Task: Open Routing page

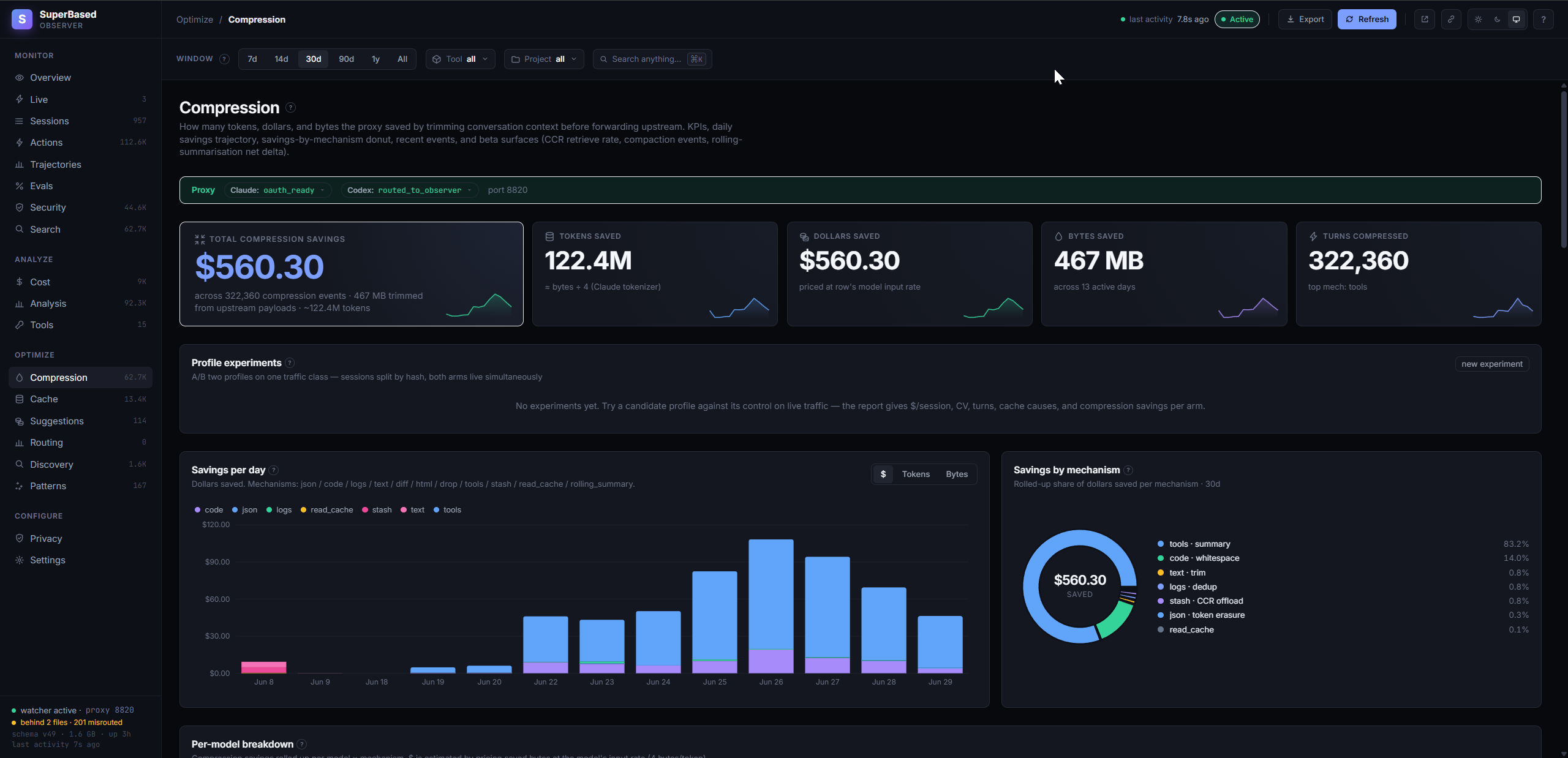Action: click(80, 443)
